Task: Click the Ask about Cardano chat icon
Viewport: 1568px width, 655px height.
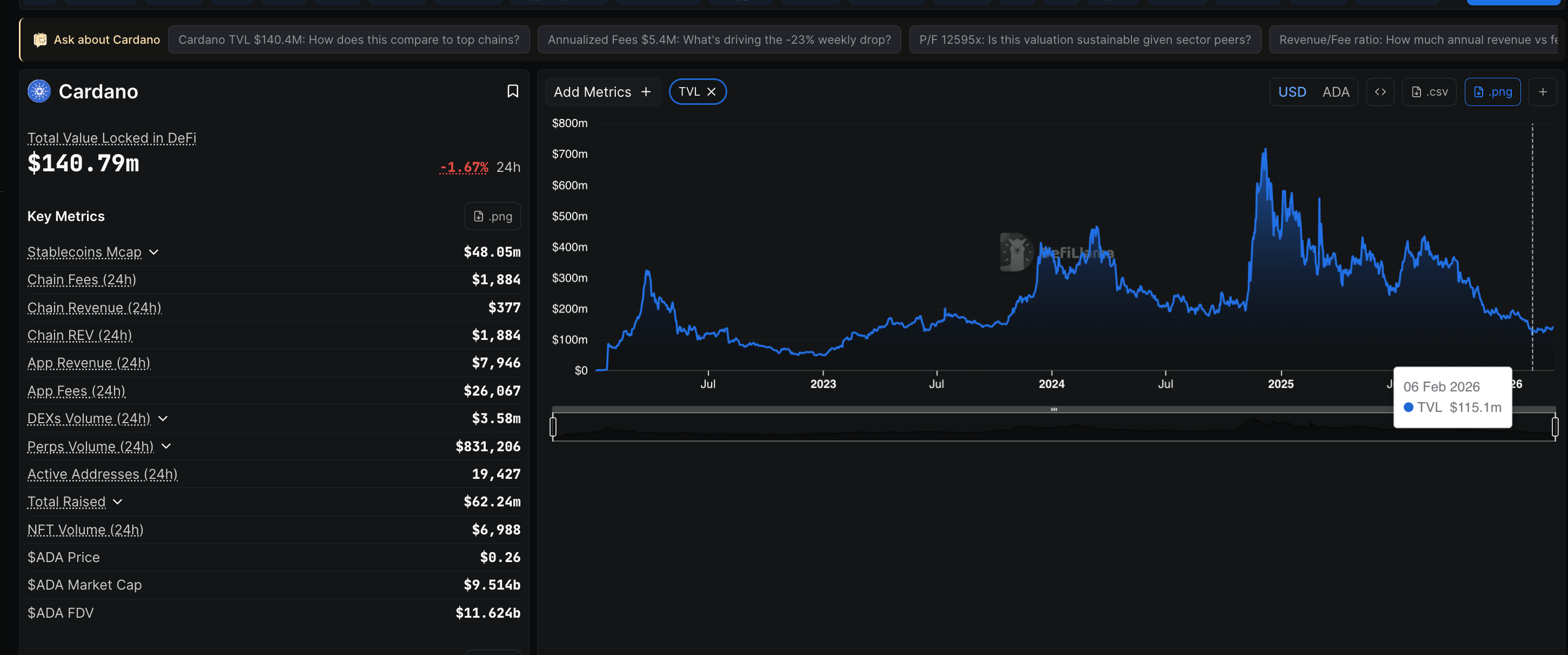Action: (39, 39)
